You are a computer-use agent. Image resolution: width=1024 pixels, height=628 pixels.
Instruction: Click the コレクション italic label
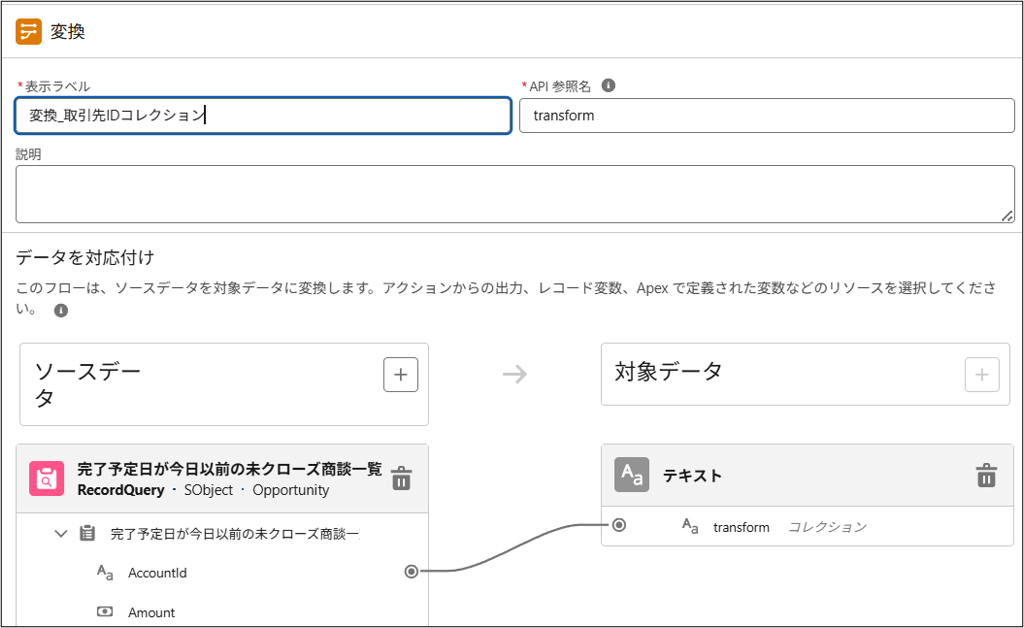pyautogui.click(x=827, y=527)
